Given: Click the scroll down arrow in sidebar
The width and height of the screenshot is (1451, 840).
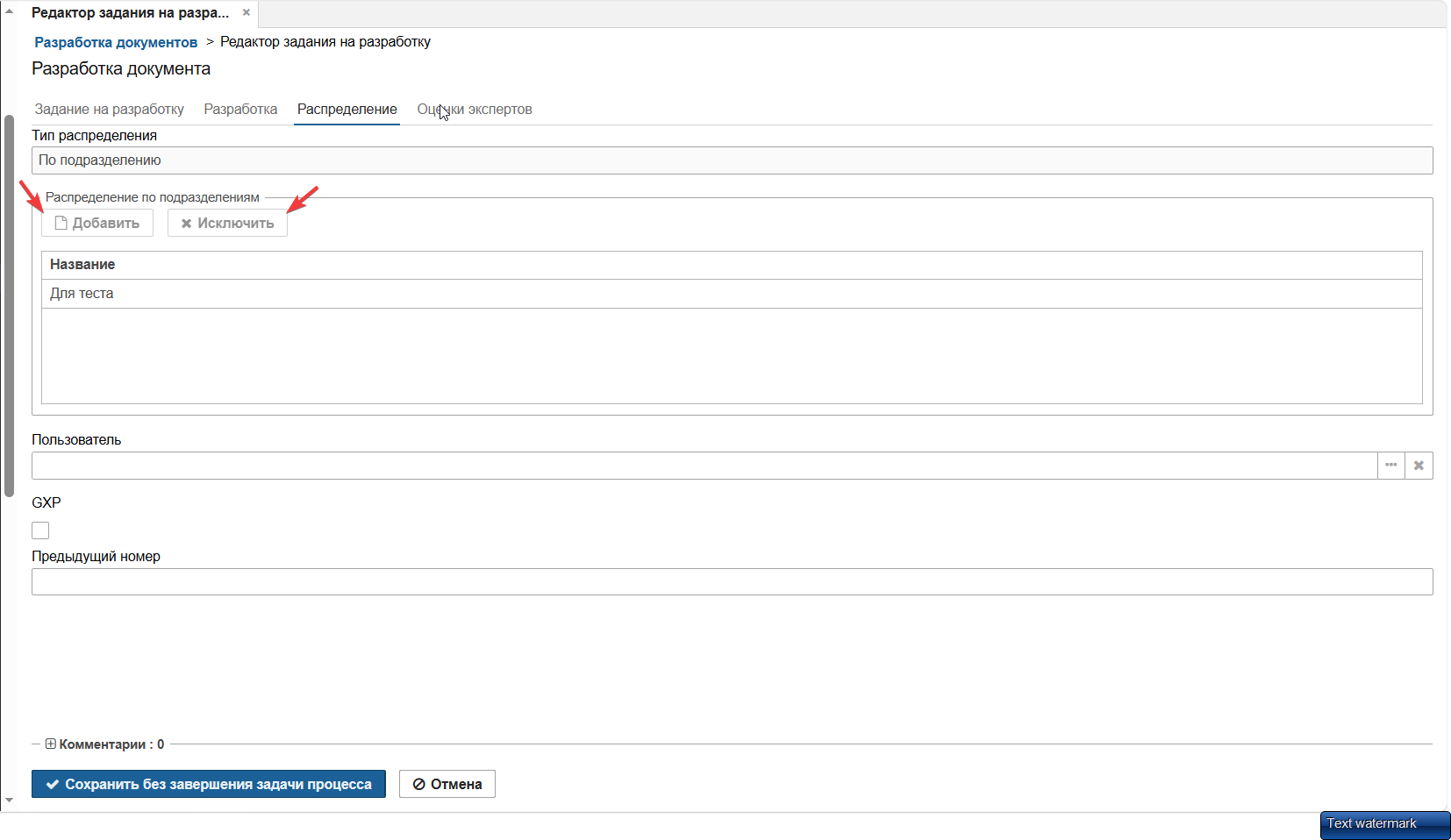Looking at the screenshot, I should 9,800.
